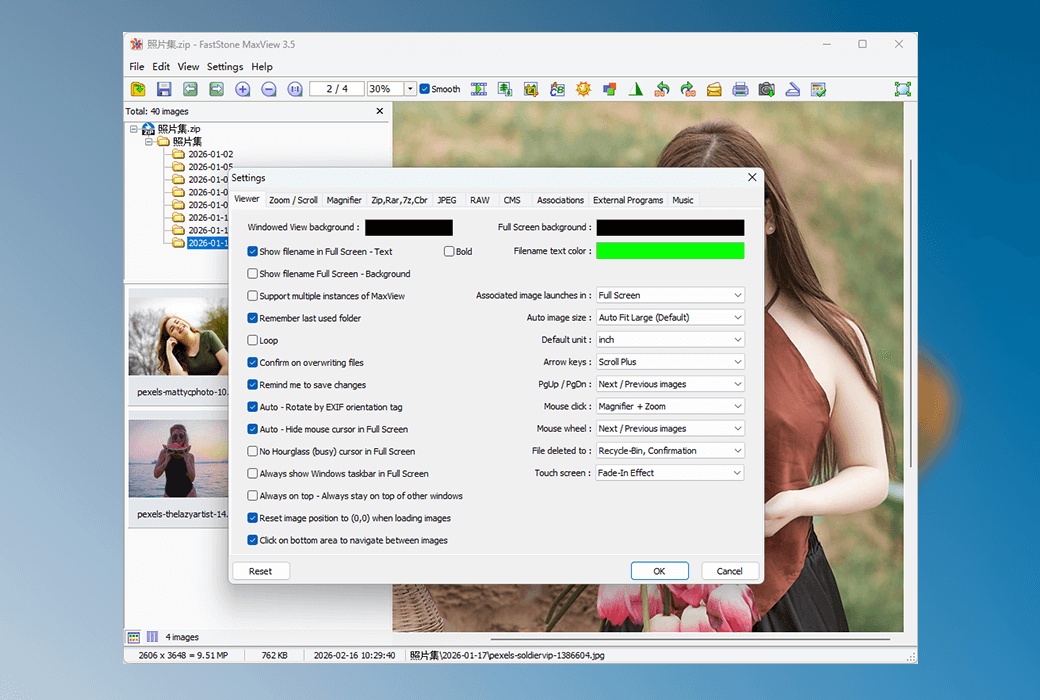Screen dimensions: 1040x700
Task: Toggle full screen view icon
Action: coord(903,89)
